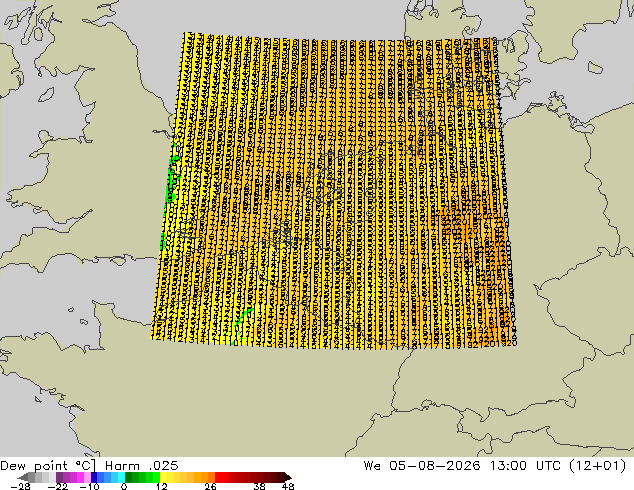Click the dark blue swatch above the -10 label
The width and height of the screenshot is (634, 490).
click(x=94, y=477)
